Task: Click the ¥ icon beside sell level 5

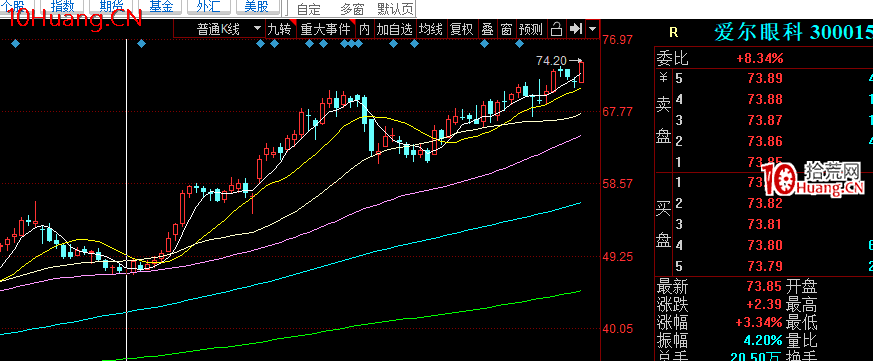Action: click(663, 77)
